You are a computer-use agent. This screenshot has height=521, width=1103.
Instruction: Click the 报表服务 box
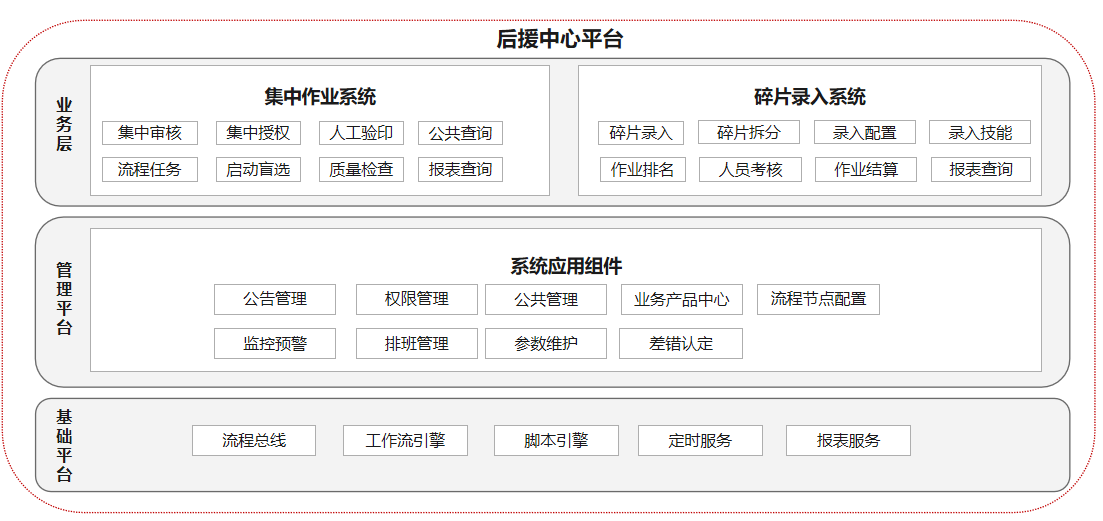[x=848, y=441]
